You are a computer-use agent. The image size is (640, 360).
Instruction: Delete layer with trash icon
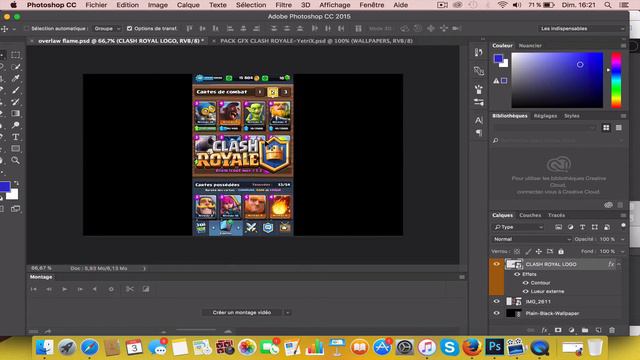pyautogui.click(x=612, y=330)
